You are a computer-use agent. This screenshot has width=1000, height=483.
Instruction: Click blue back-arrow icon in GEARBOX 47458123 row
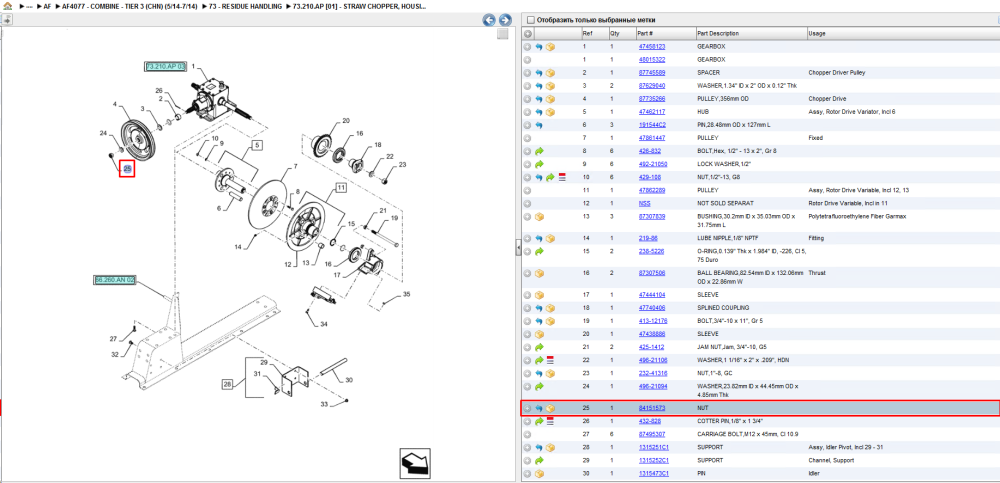click(539, 47)
